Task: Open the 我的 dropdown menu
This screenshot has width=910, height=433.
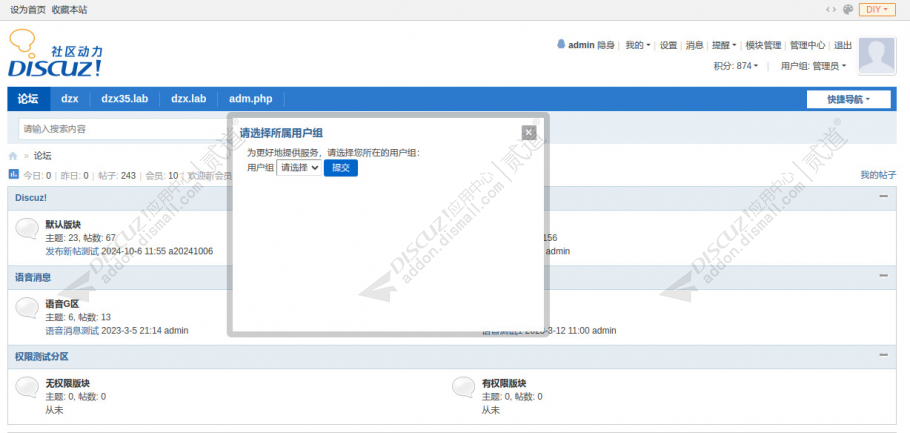Action: 637,45
